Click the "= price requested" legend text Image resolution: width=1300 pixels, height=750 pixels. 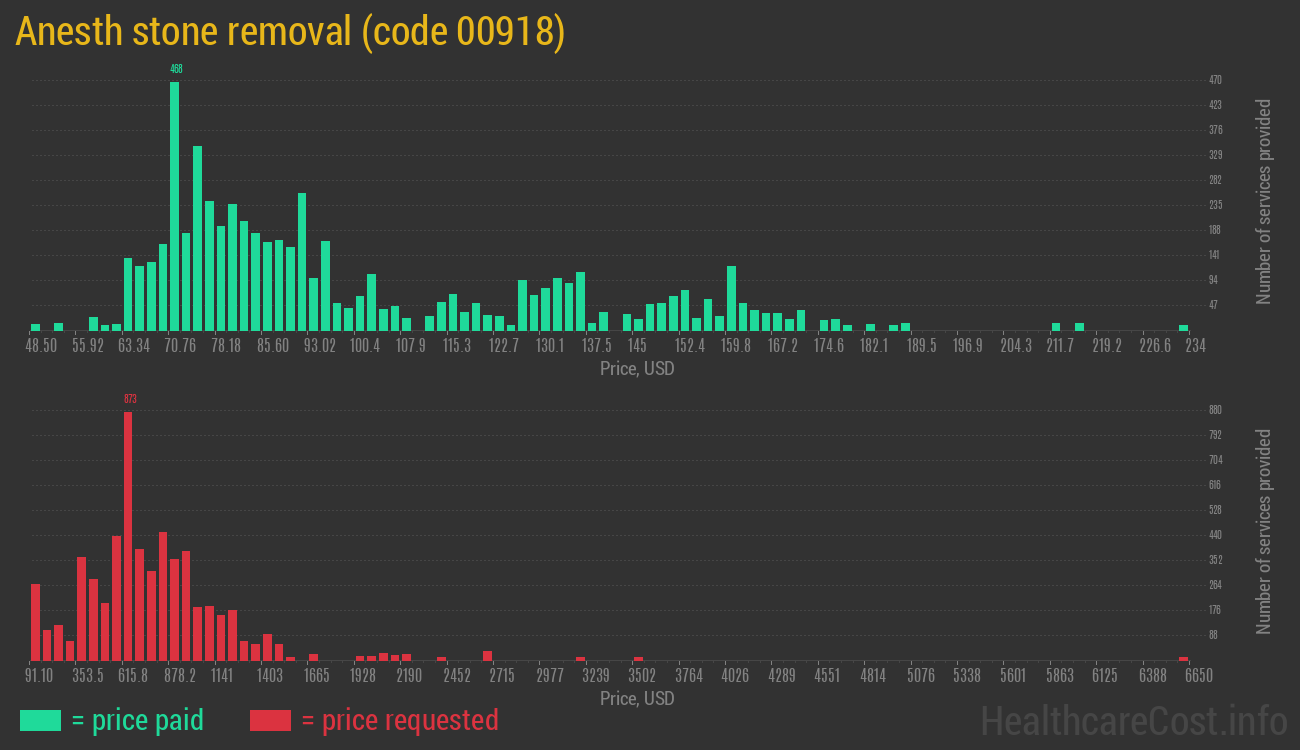click(399, 720)
